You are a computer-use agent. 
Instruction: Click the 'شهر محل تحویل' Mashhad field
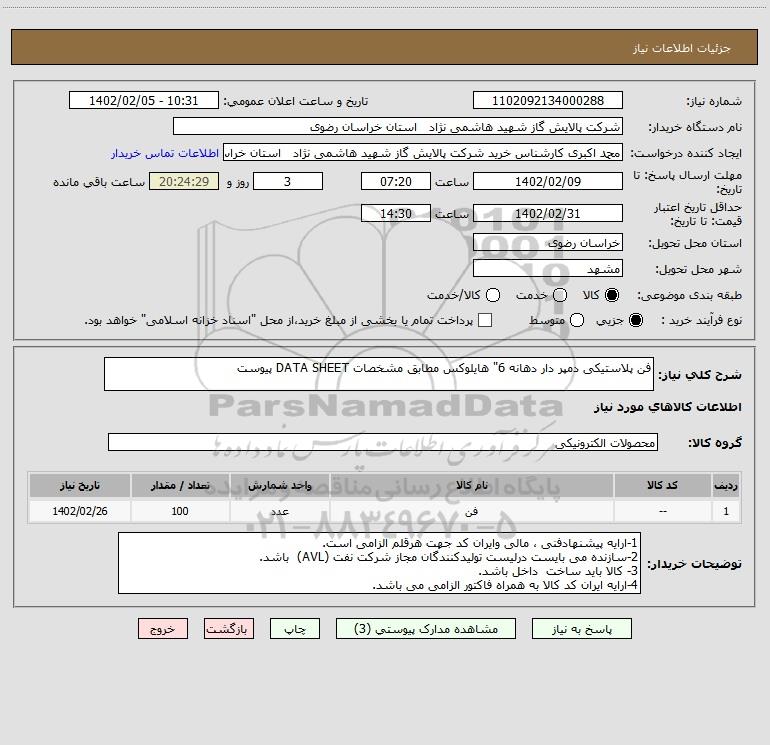coord(547,269)
